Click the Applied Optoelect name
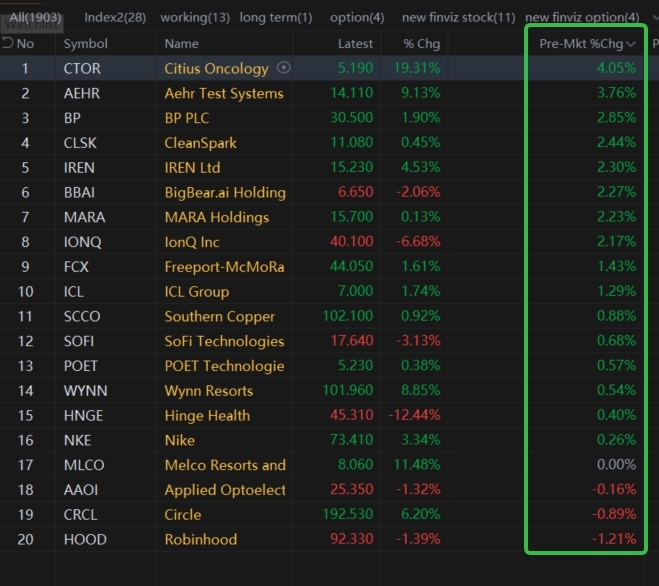This screenshot has height=586, width=659. (225, 491)
